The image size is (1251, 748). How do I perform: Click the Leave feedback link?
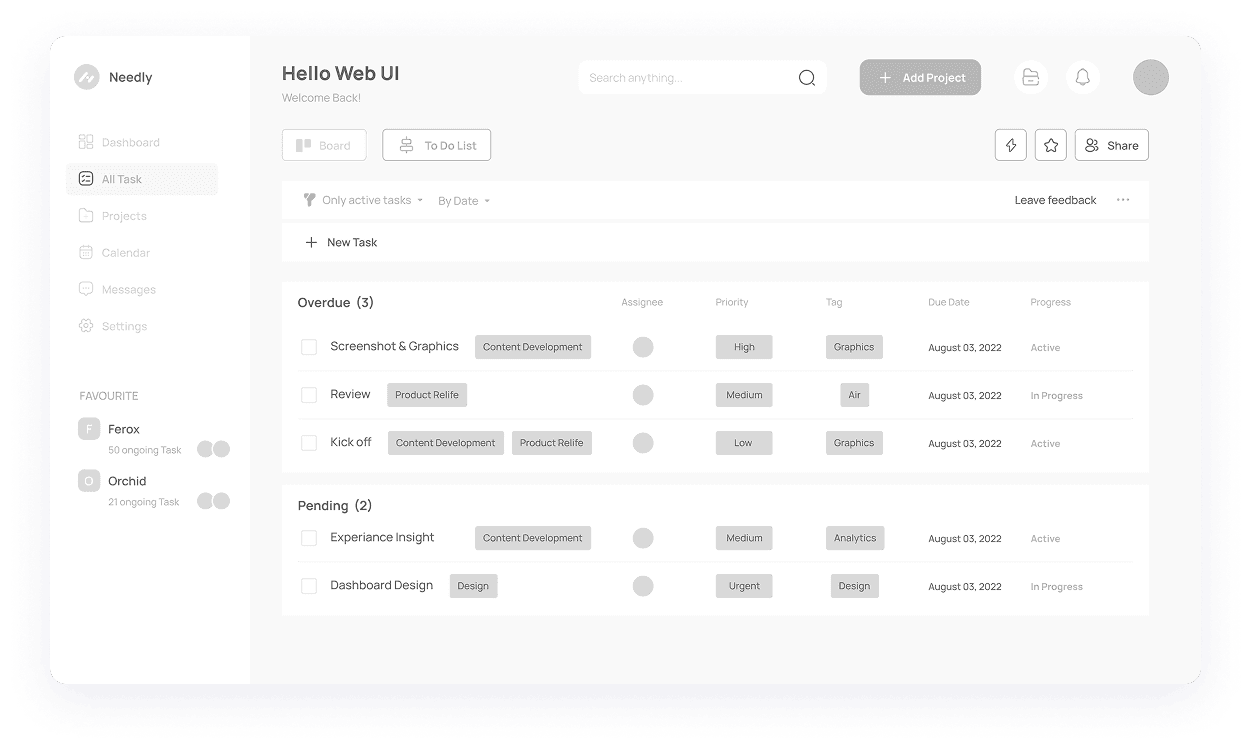(1055, 200)
